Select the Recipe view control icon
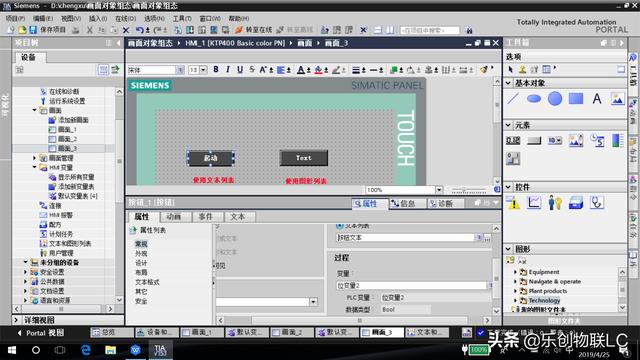 point(576,202)
